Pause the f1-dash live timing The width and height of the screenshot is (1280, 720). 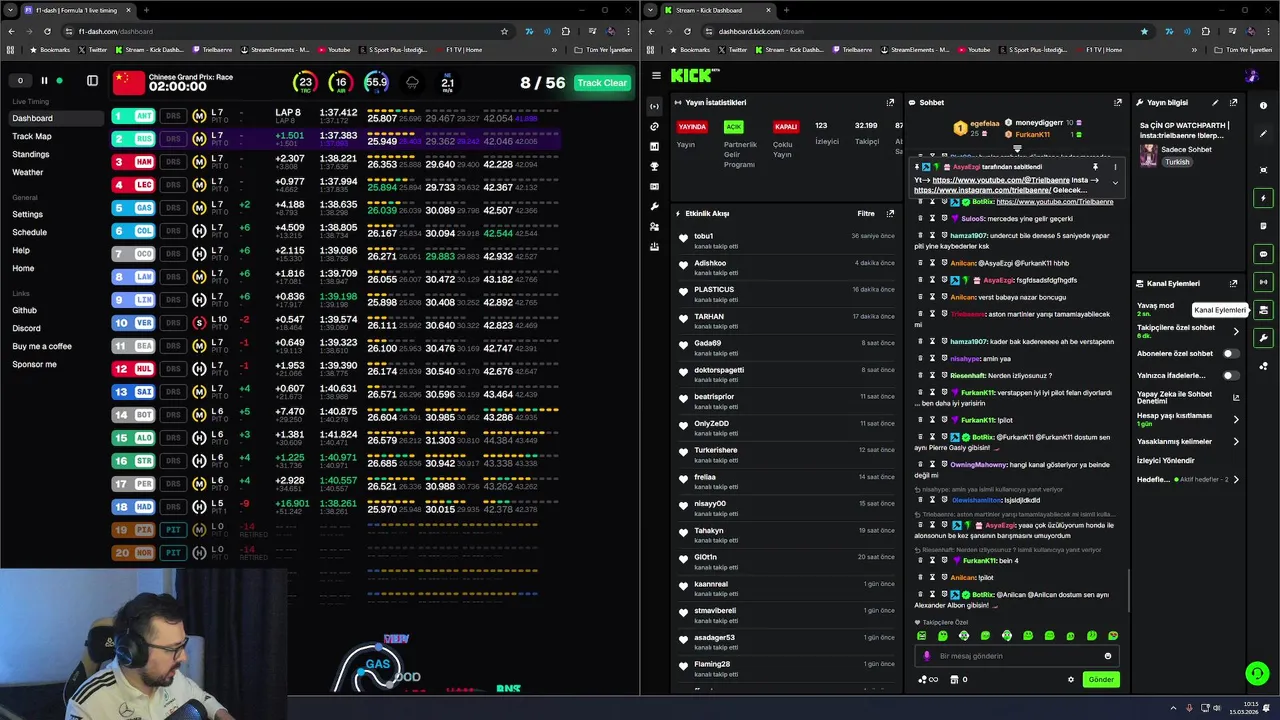44,81
